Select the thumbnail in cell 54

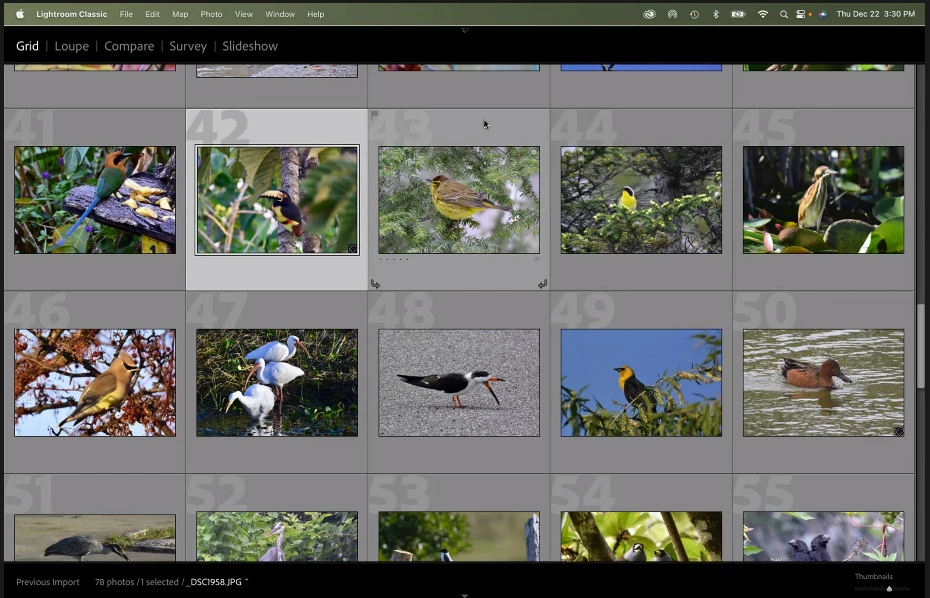pos(641,536)
